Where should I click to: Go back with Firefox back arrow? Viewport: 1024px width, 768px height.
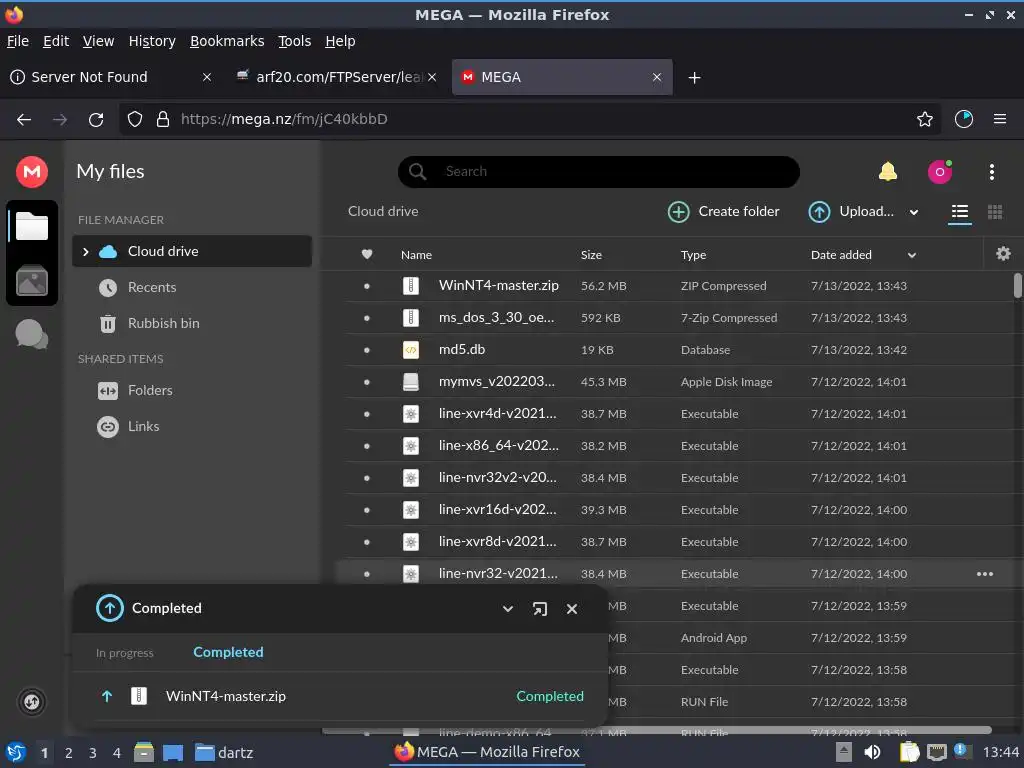(x=24, y=120)
